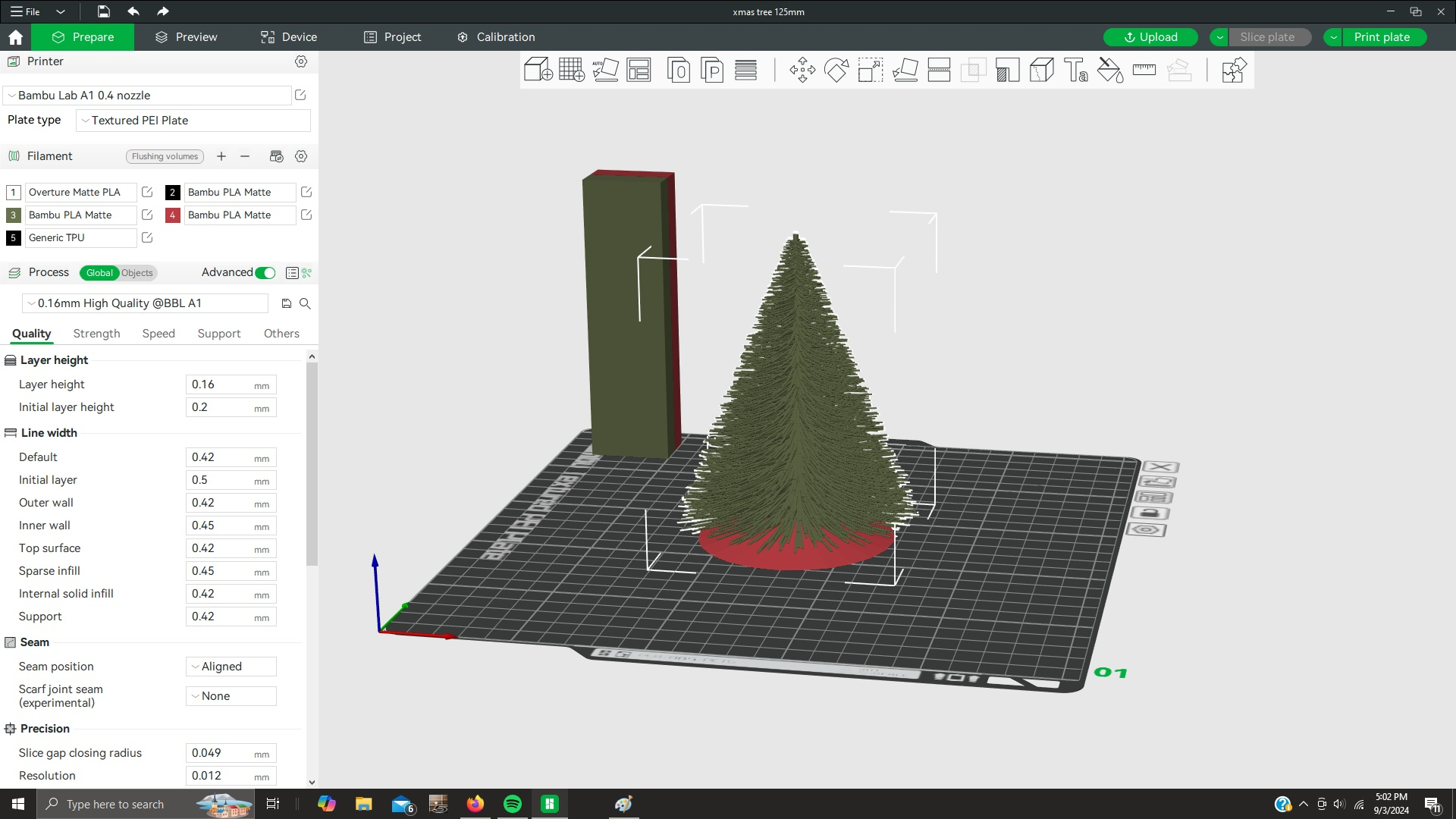Open the Textured PEI Plate type dropdown
The height and width of the screenshot is (819, 1456).
click(x=193, y=120)
